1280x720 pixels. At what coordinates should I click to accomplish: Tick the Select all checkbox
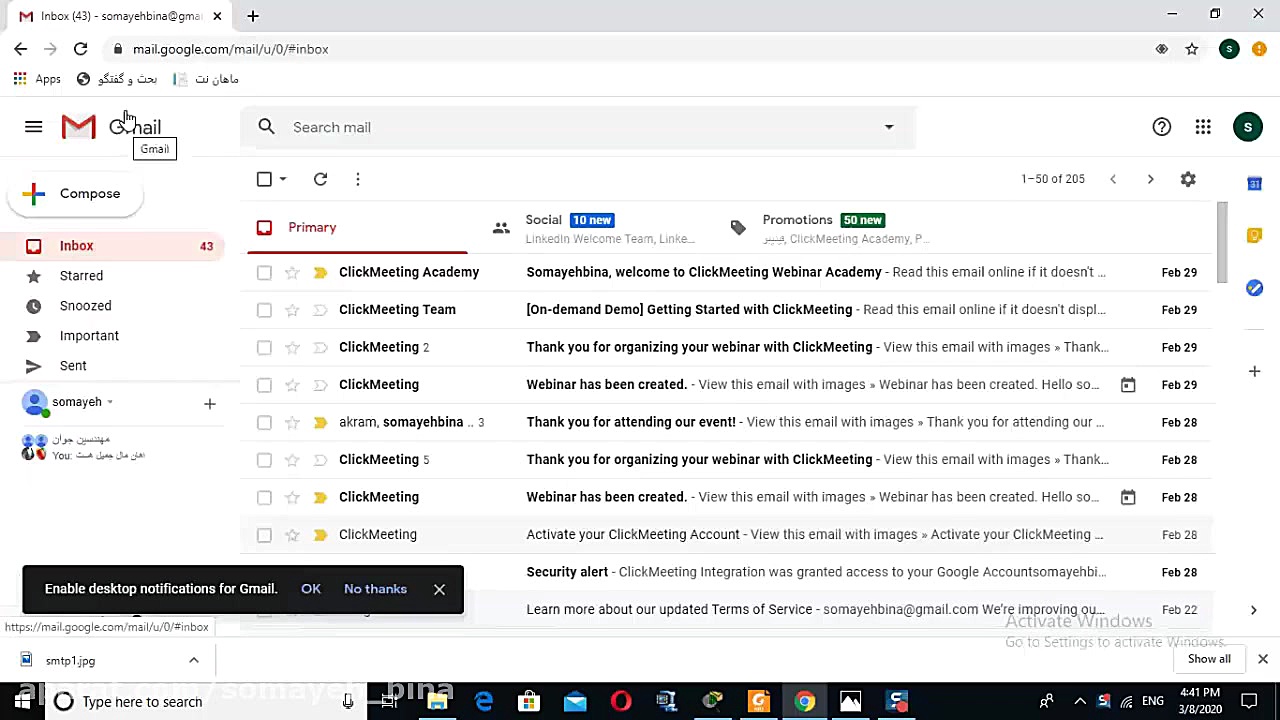264,179
